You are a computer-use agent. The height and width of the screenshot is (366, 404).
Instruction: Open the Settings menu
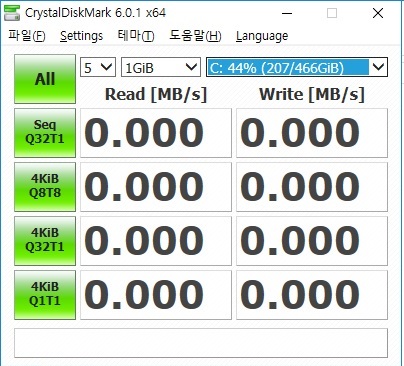pos(81,36)
